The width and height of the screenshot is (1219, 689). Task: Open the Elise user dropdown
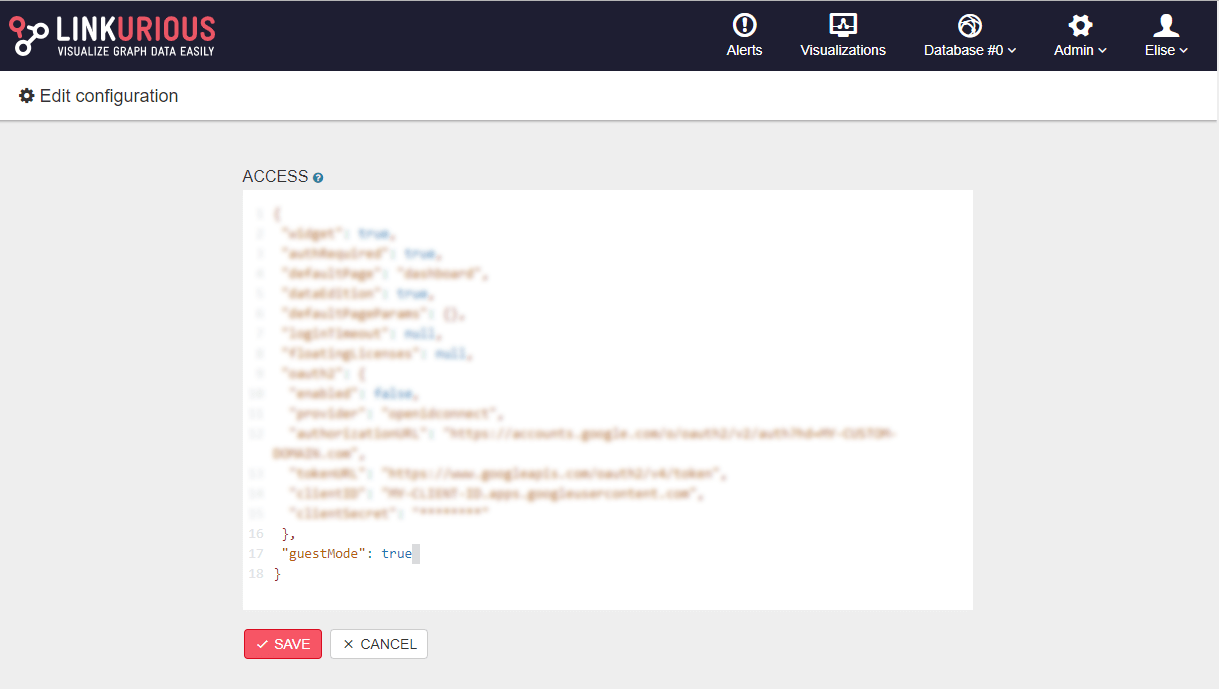[1166, 50]
